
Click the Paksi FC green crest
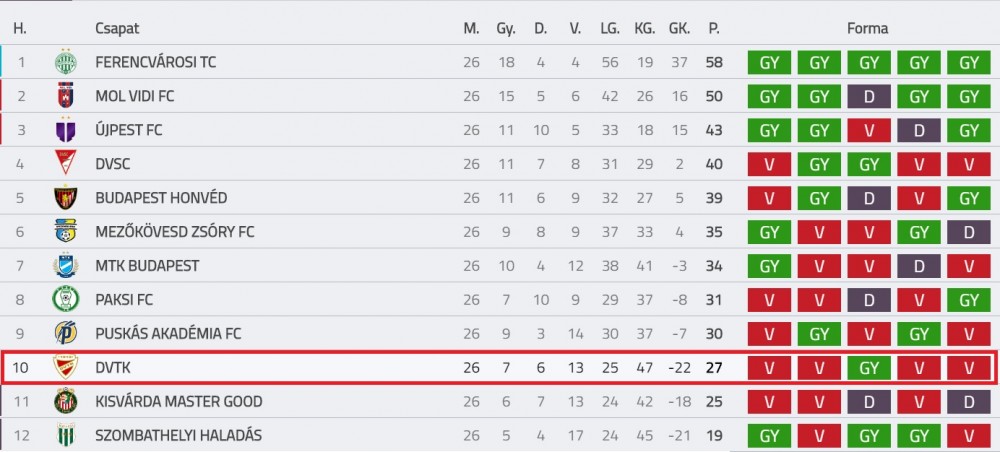tap(65, 299)
